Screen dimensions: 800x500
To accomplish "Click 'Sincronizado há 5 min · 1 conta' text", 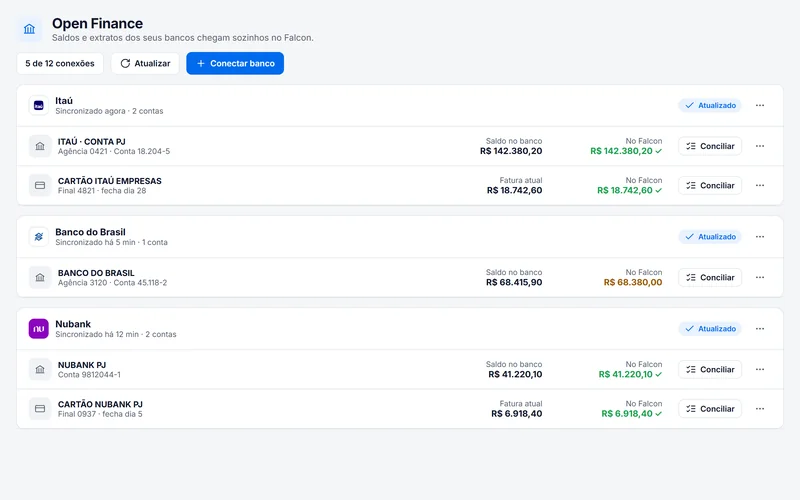I will (111, 242).
